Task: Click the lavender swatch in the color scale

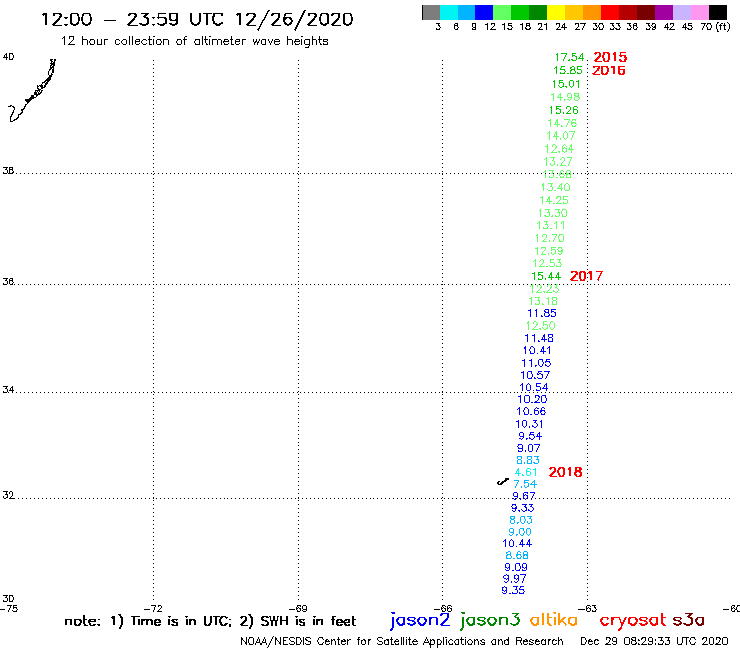Action: [x=682, y=12]
